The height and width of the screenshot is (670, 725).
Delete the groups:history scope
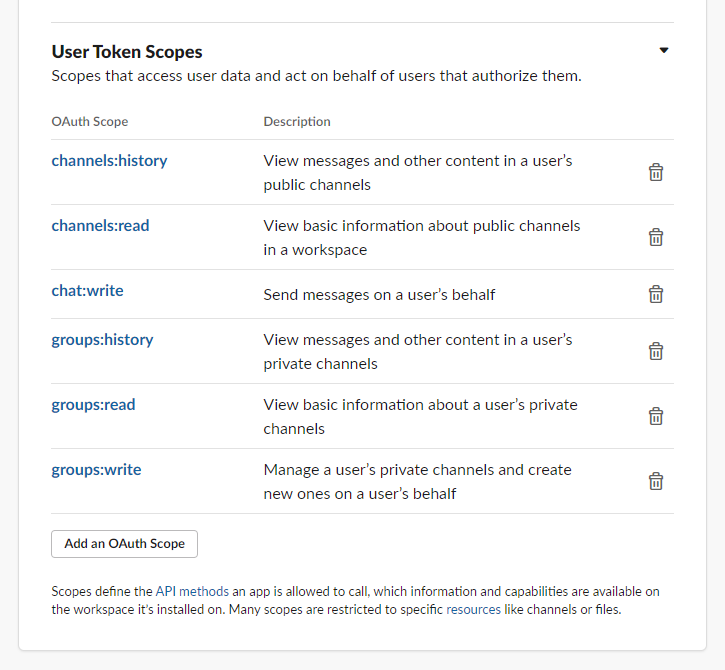coord(656,351)
